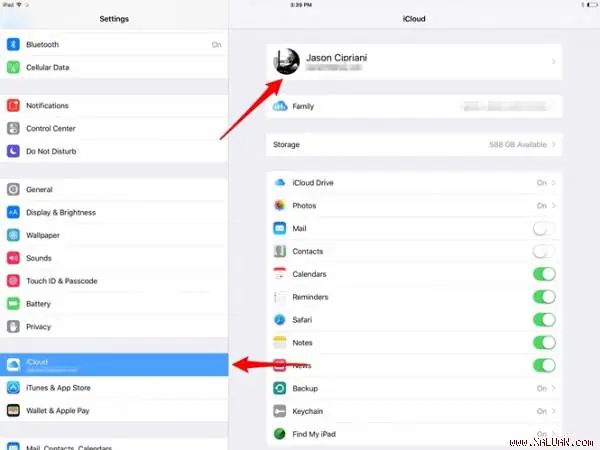Image resolution: width=600 pixels, height=450 pixels.
Task: Tap the Keychain key icon
Action: pos(280,411)
